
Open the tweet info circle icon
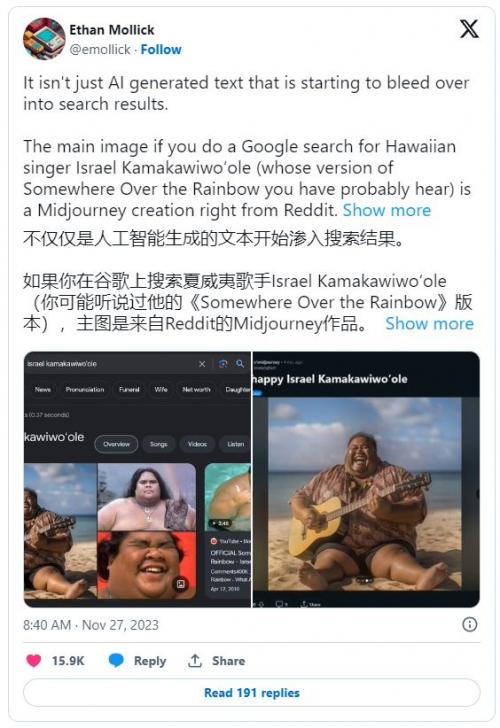469,624
